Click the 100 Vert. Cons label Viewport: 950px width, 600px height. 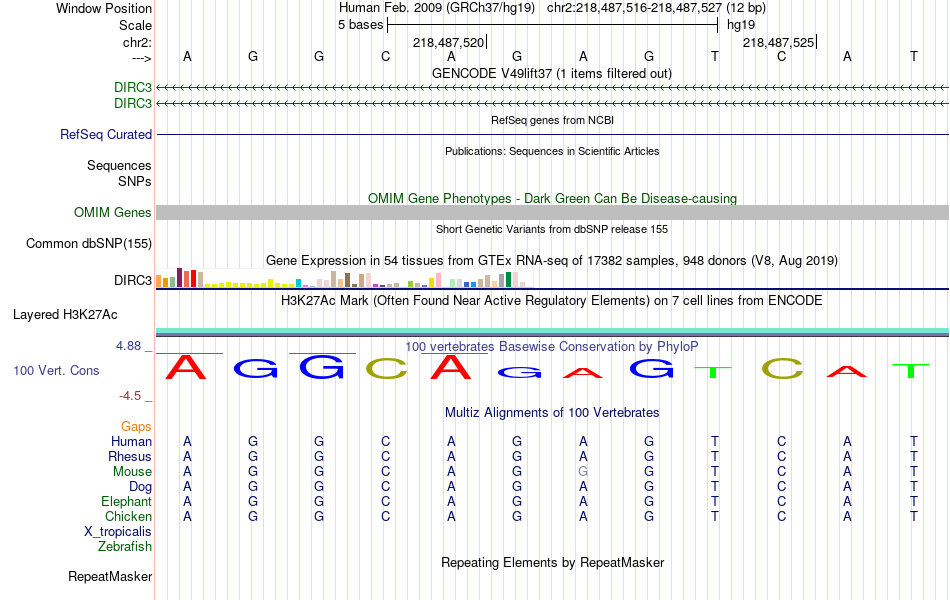tap(56, 370)
